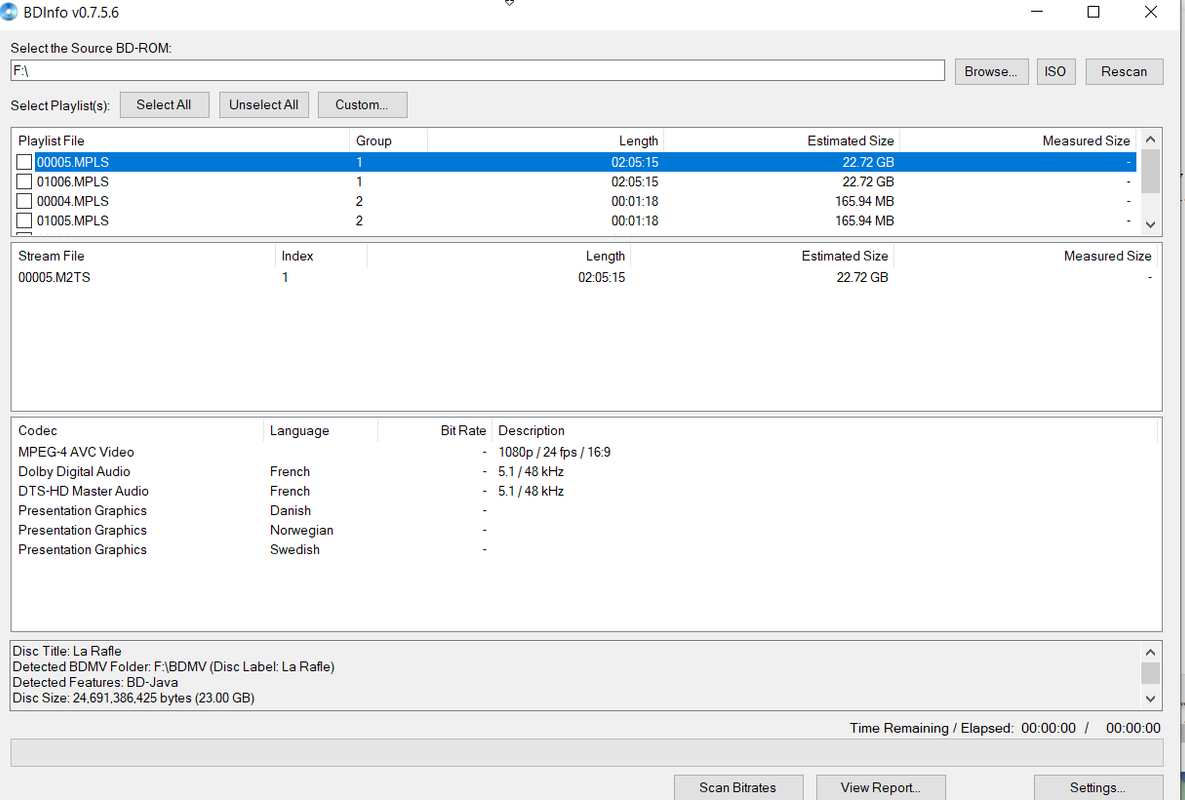Click the source BD-ROM path field
1185x800 pixels.
tap(478, 70)
